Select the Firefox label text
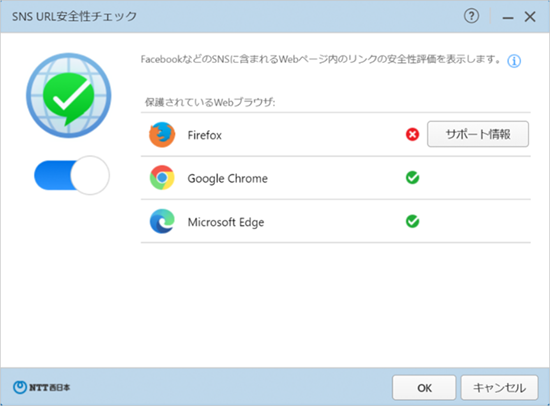550x406 pixels. 204,135
